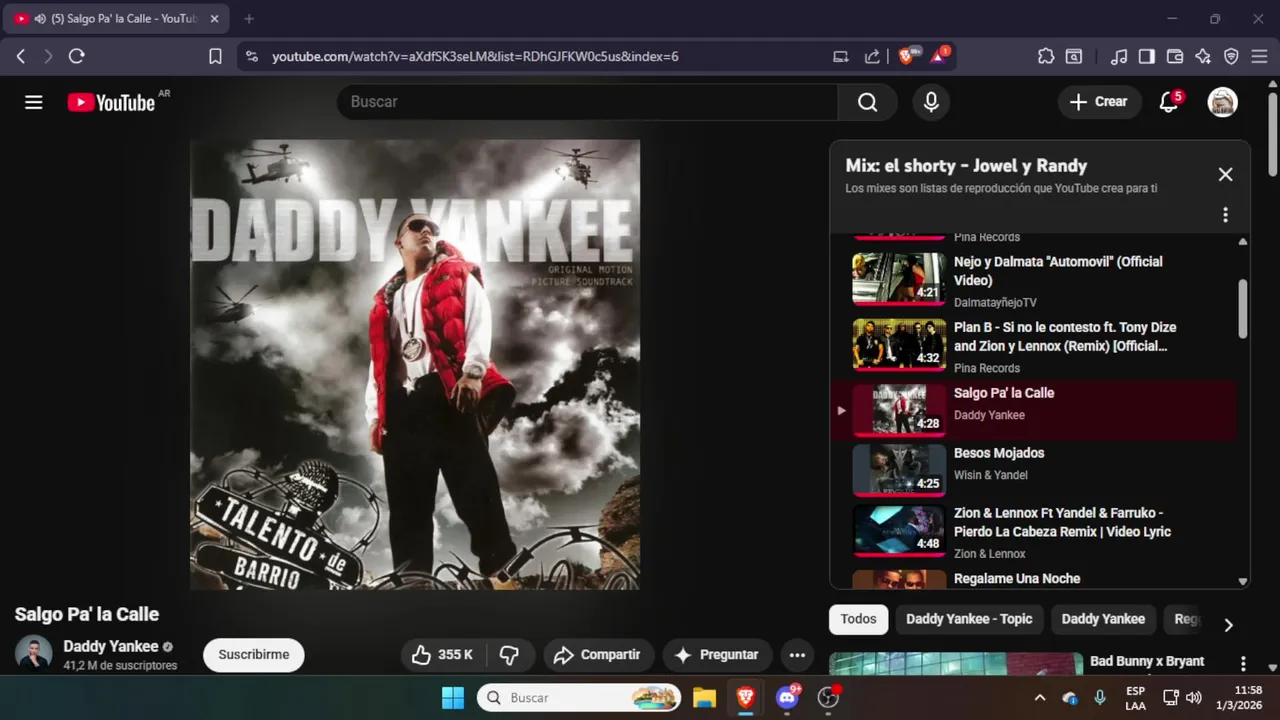The image size is (1280, 720).
Task: Open the Daddy Yankee channel link
Action: point(111,646)
